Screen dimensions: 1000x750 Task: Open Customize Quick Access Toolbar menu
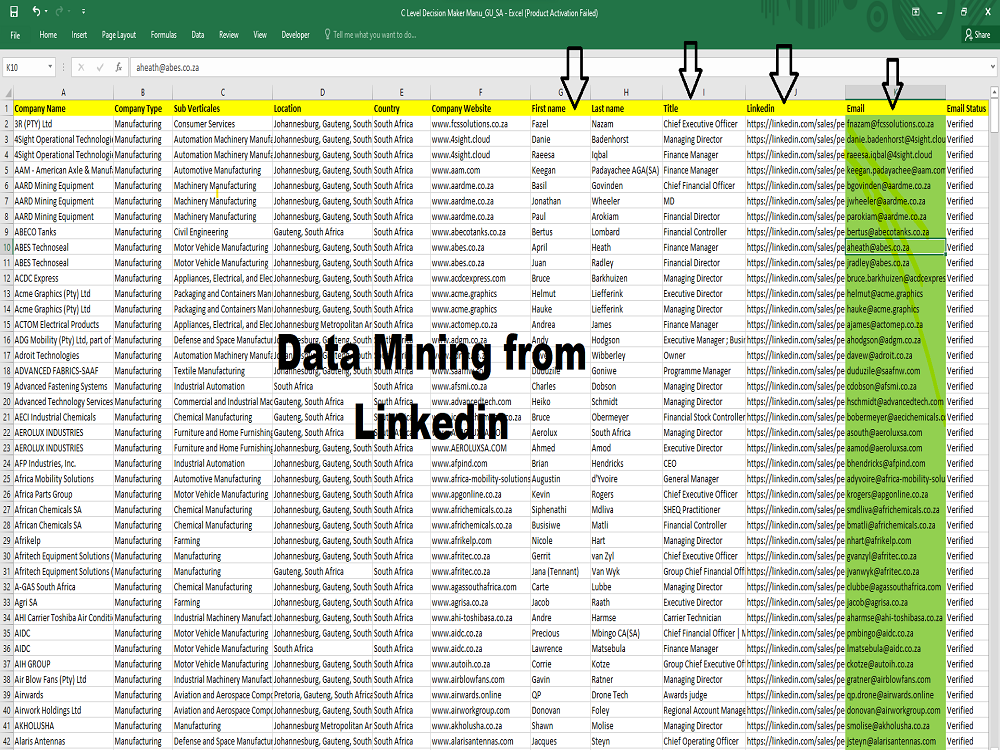coord(84,11)
